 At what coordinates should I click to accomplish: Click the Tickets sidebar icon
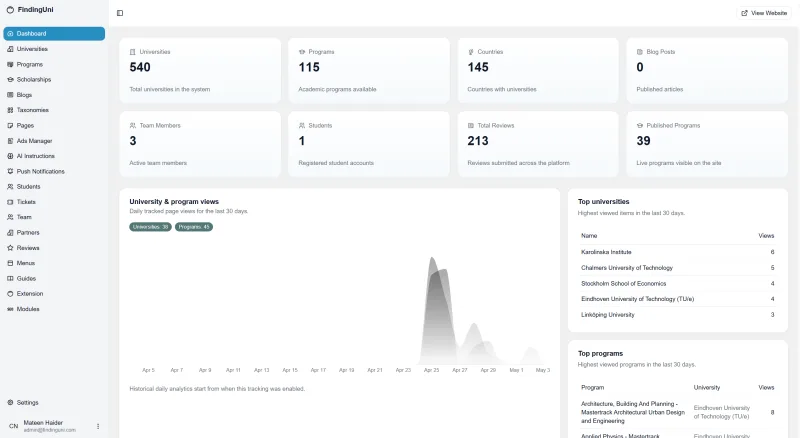coord(10,202)
